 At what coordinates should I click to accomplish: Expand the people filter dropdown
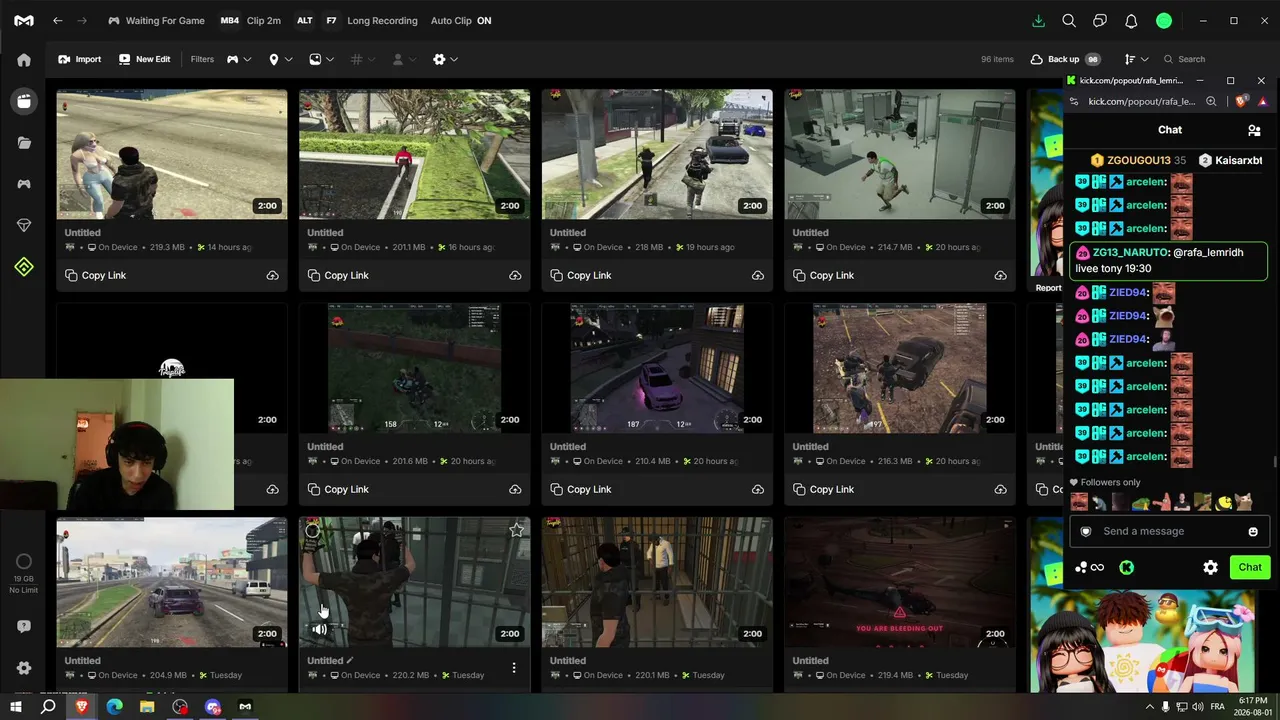[x=404, y=59]
